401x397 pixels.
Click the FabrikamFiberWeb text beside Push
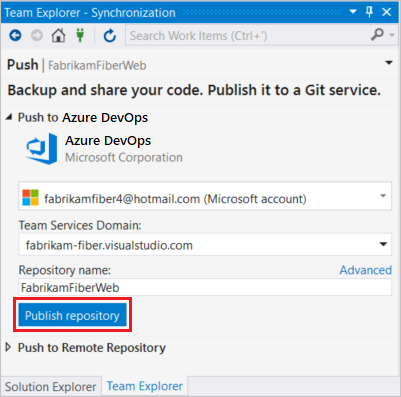[x=97, y=65]
